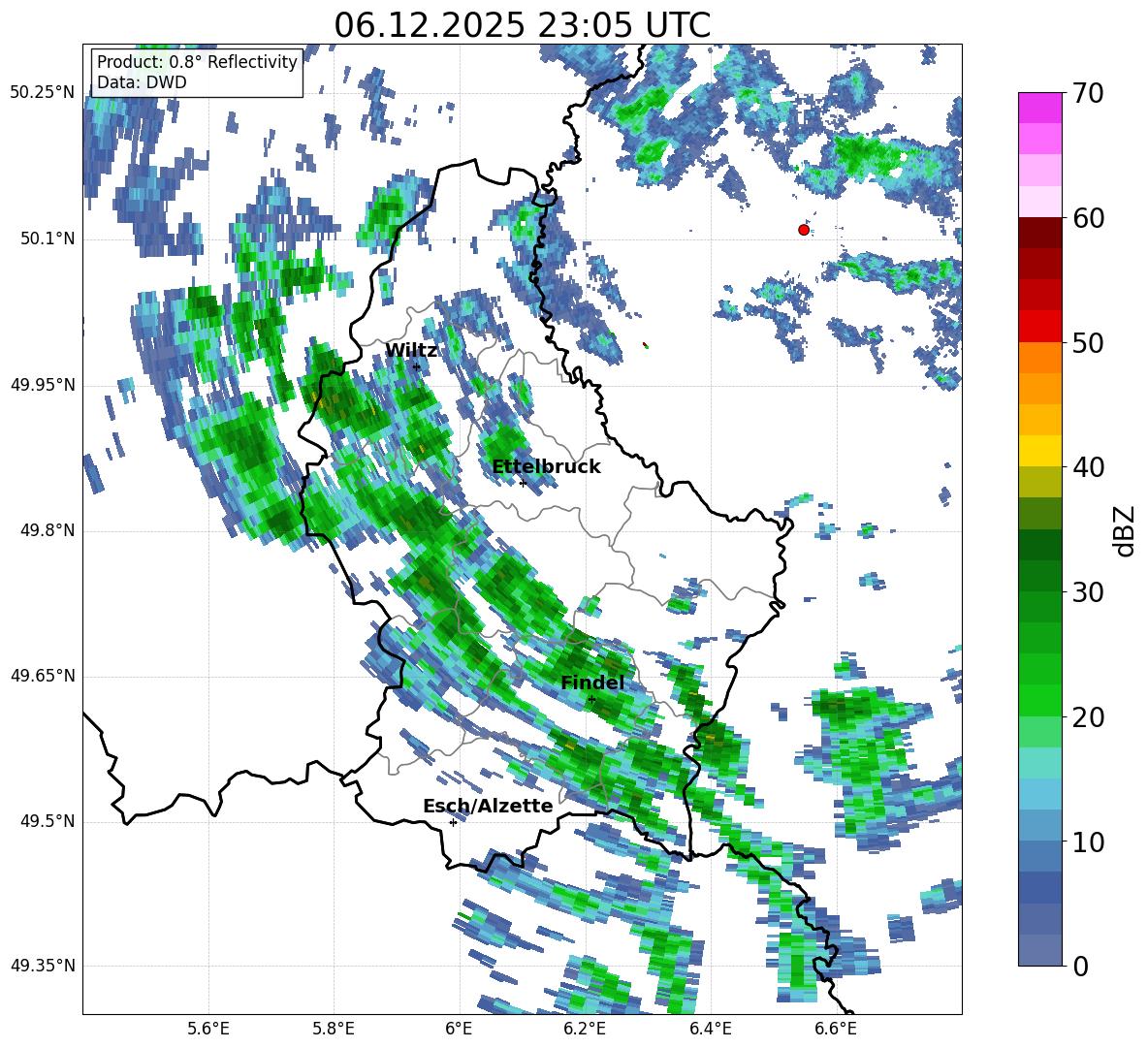Click the colorbar 50 tick label
1148x1048 pixels.
coord(1088,342)
